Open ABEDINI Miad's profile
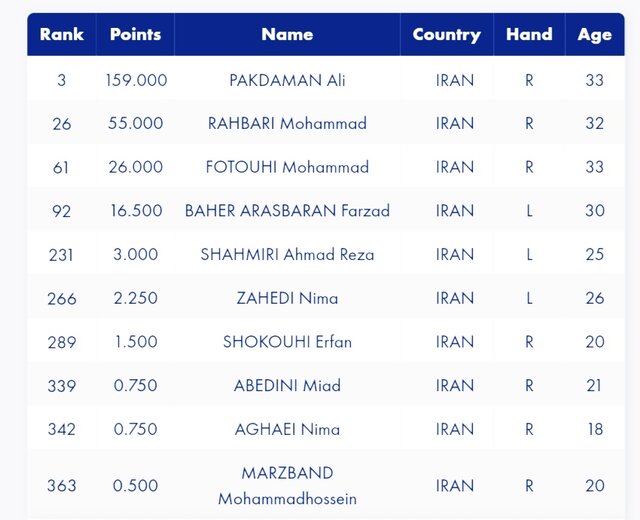Viewport: 640px width, 520px height. (287, 385)
